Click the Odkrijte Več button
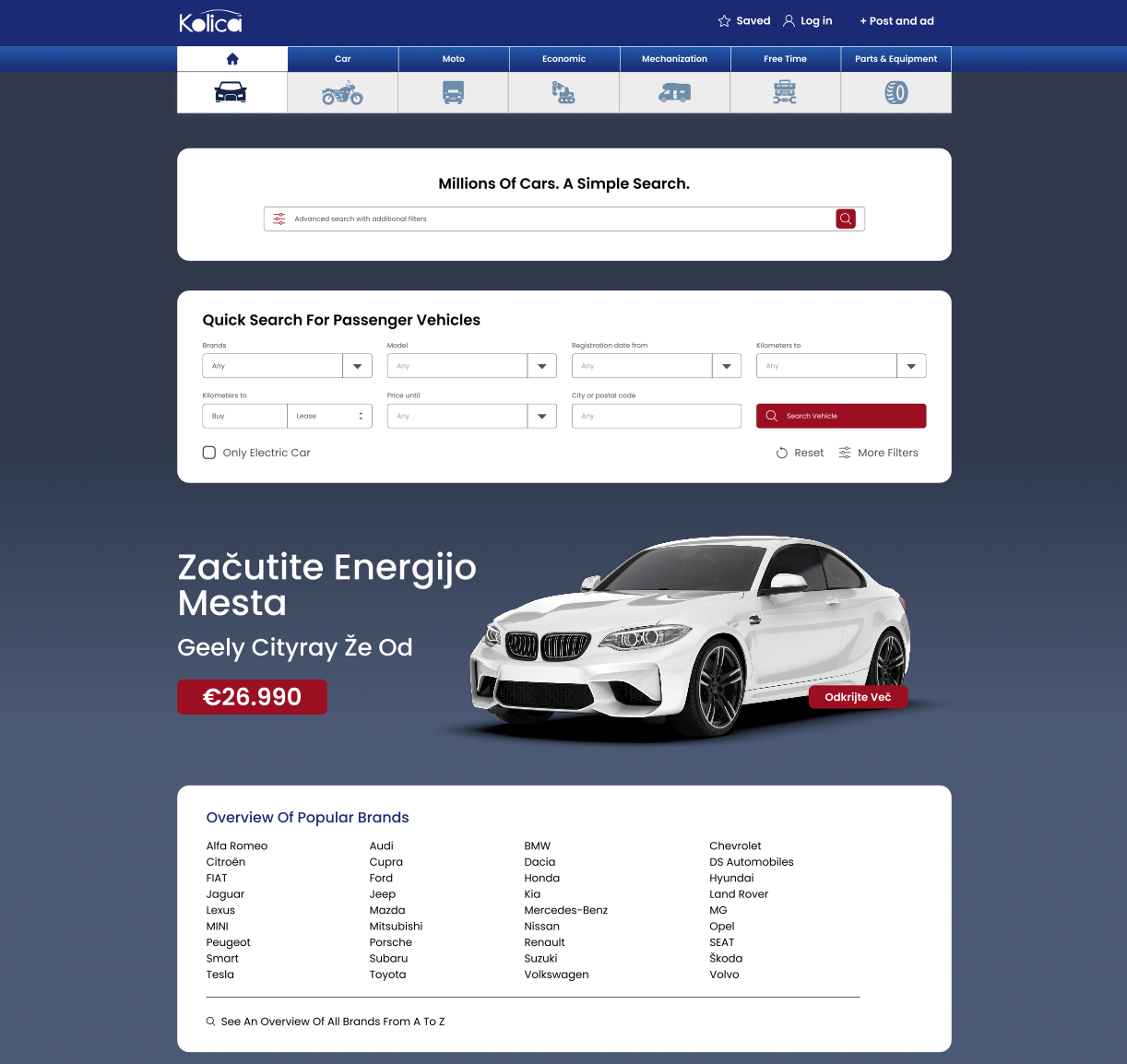The height and width of the screenshot is (1064, 1127). 858,697
